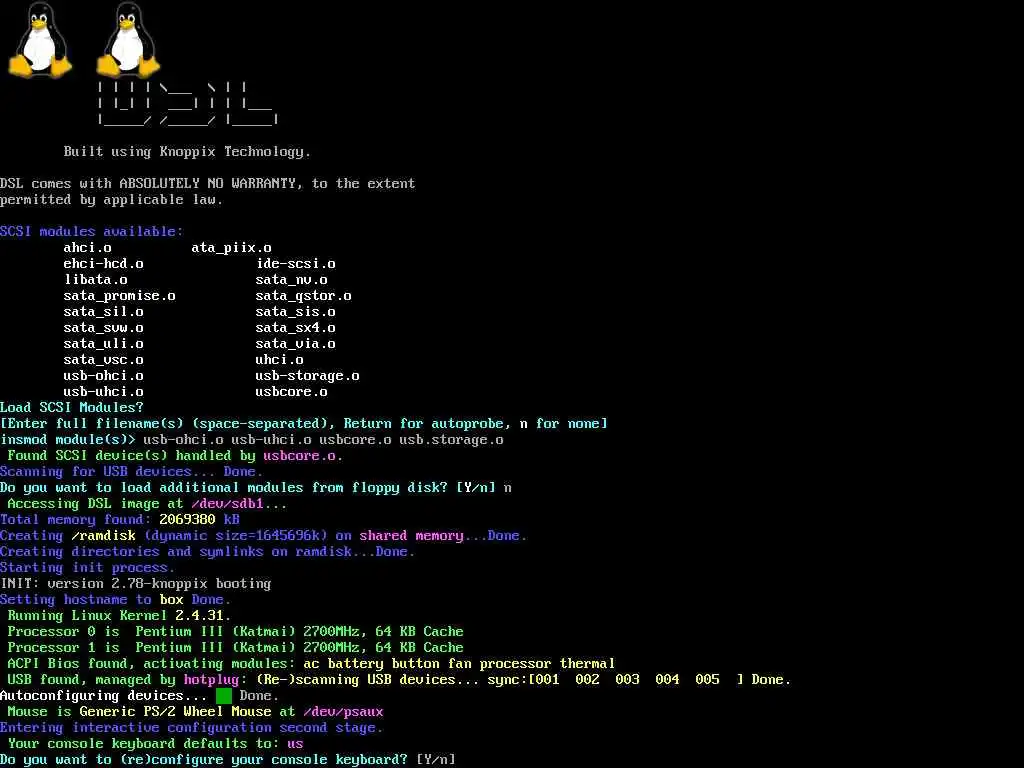
Task: Click 'Creating directories and symlinks on ramdisk' line
Action: (208, 552)
